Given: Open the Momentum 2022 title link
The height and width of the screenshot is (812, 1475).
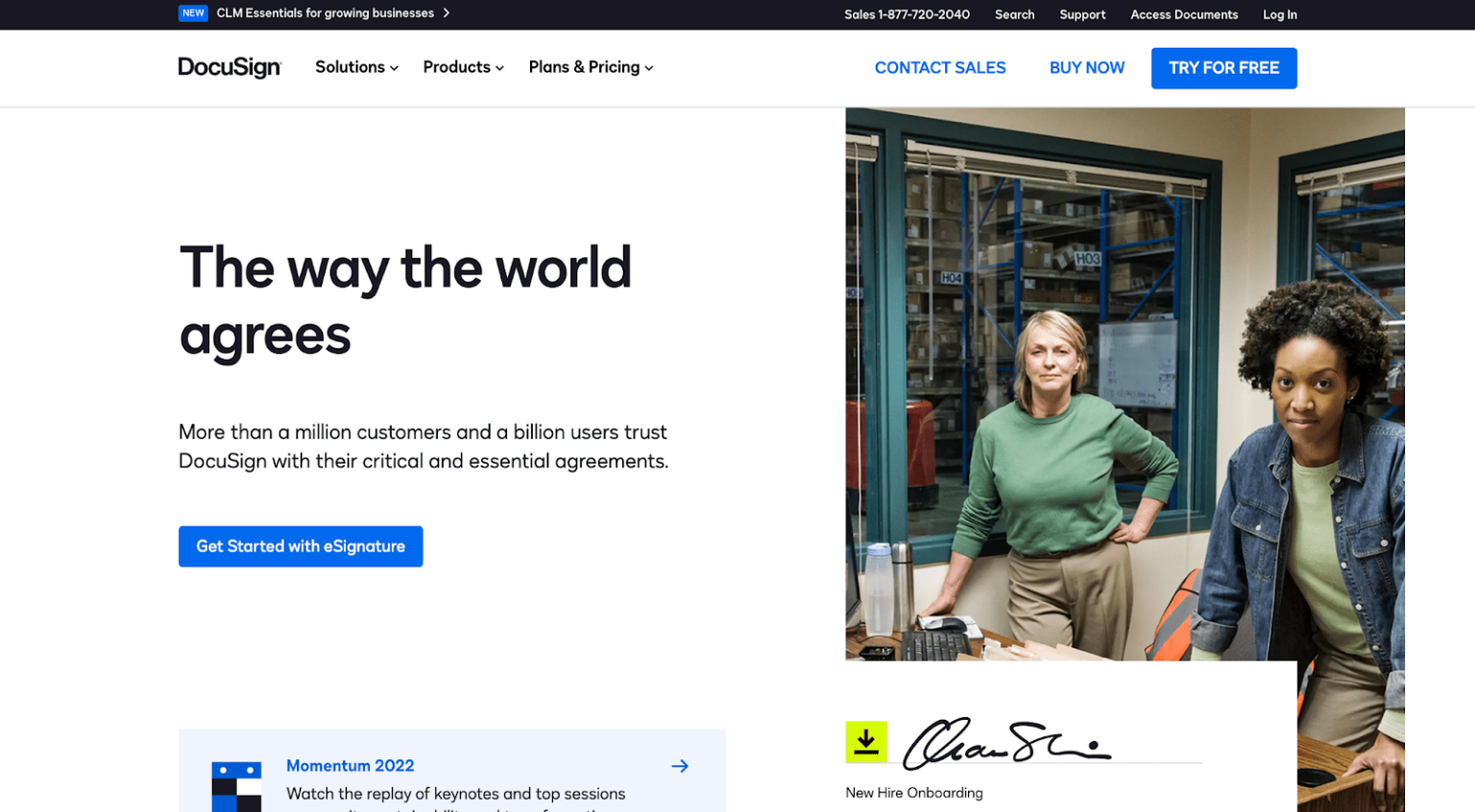Looking at the screenshot, I should (351, 766).
